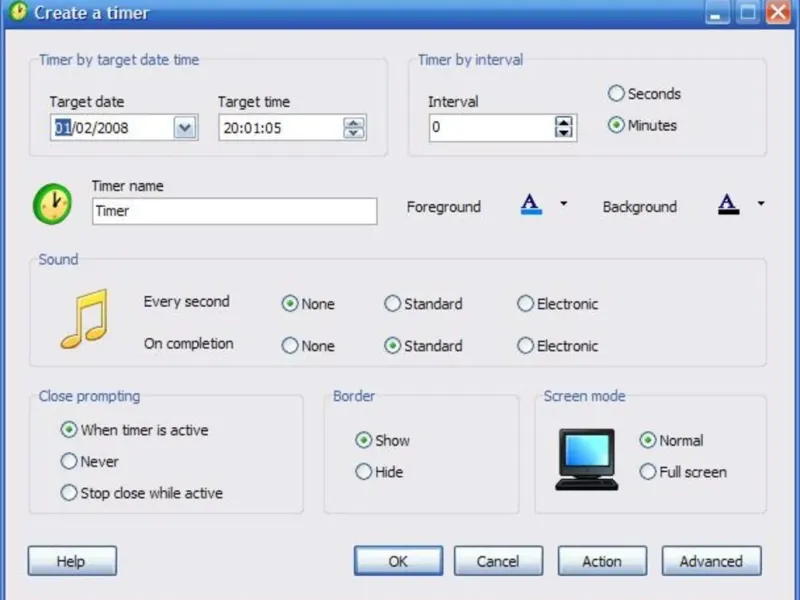The width and height of the screenshot is (800, 600).
Task: Expand the Background color dropdown arrow
Action: point(761,203)
